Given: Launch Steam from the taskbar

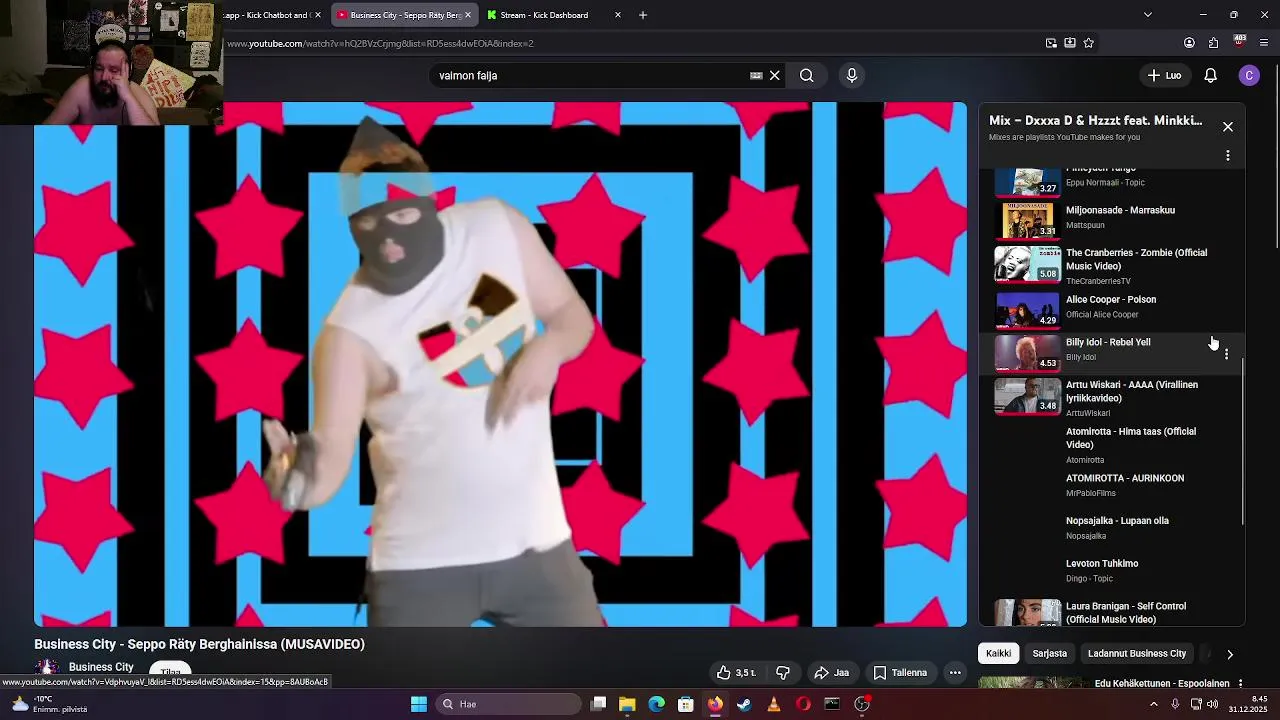Looking at the screenshot, I should (x=744, y=704).
